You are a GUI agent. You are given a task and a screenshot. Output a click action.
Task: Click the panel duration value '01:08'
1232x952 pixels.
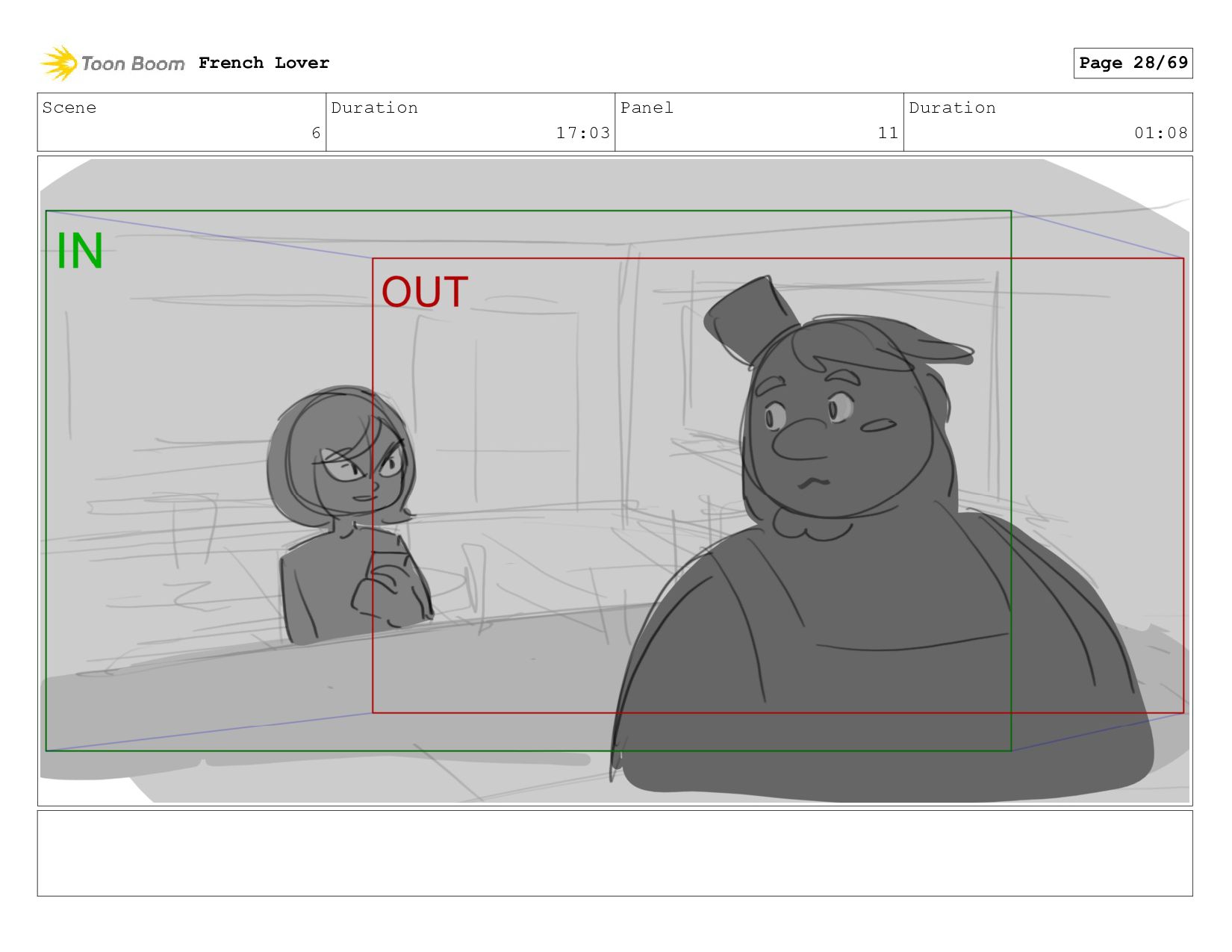click(x=1160, y=133)
